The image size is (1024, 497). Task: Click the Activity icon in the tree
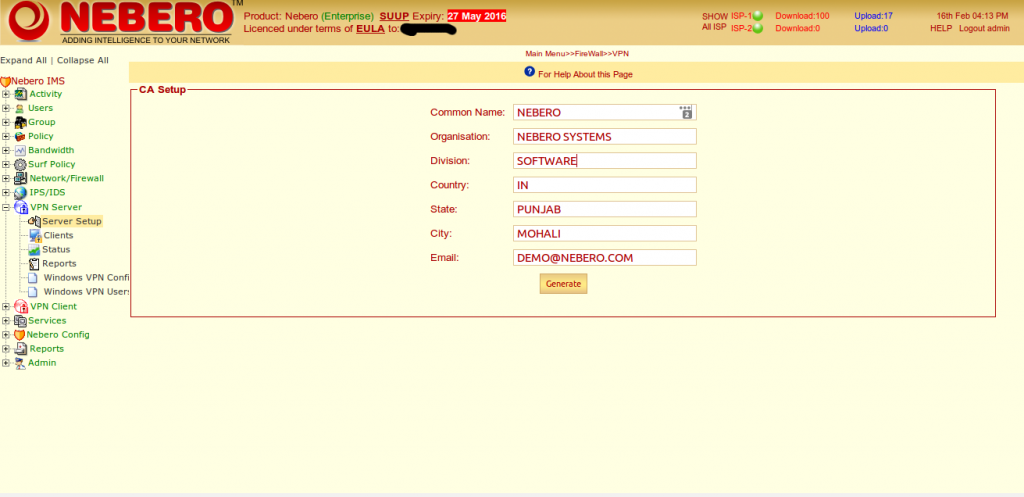coord(21,94)
